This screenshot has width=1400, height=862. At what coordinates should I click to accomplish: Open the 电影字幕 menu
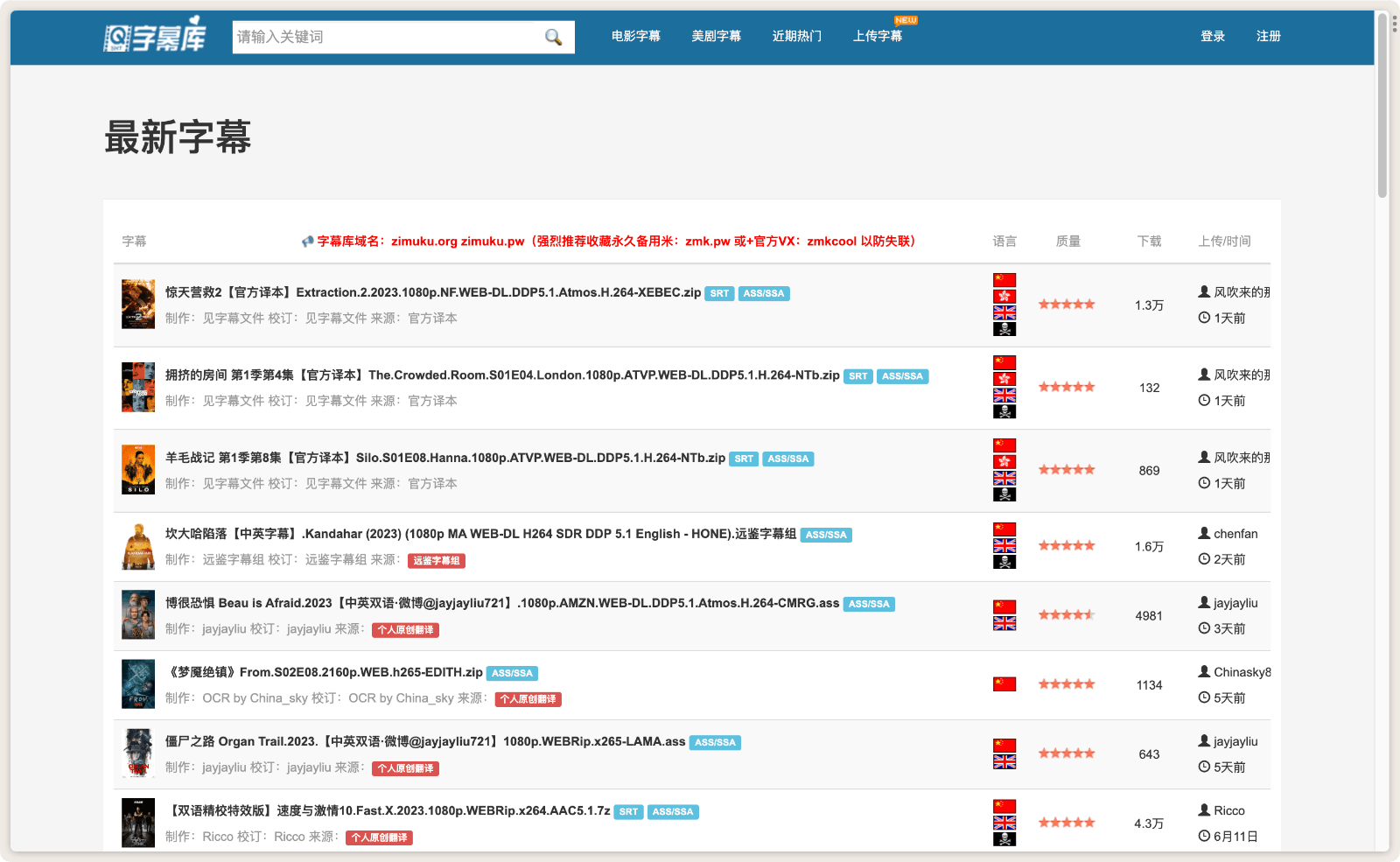point(635,36)
